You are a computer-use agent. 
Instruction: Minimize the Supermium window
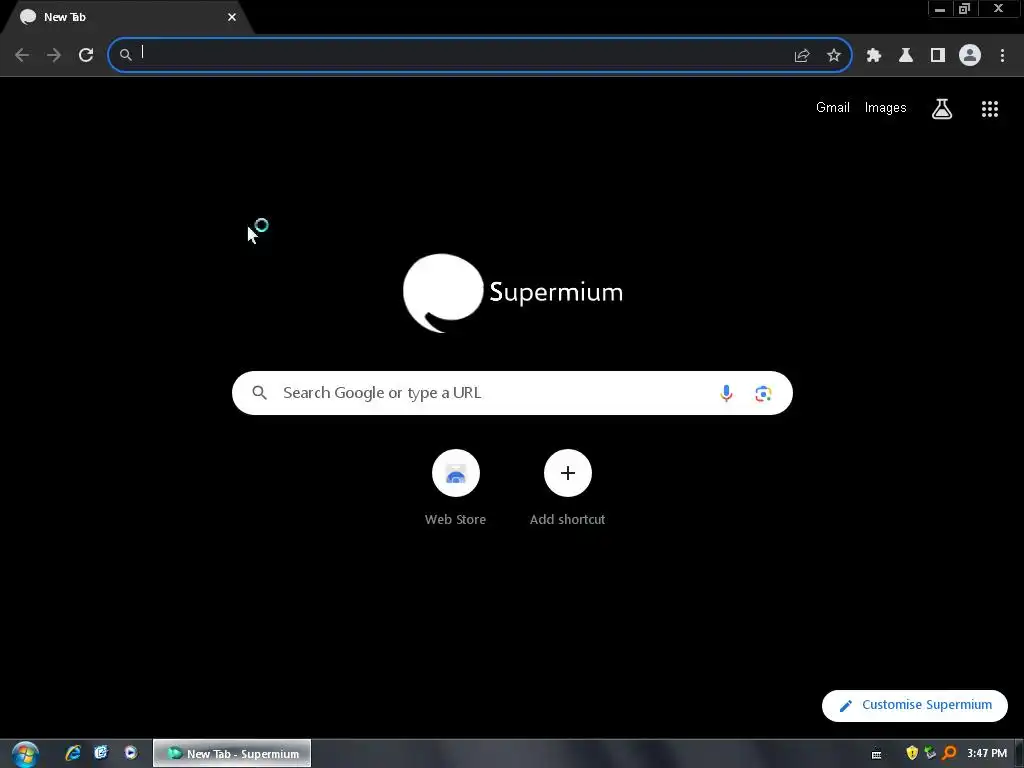click(940, 9)
